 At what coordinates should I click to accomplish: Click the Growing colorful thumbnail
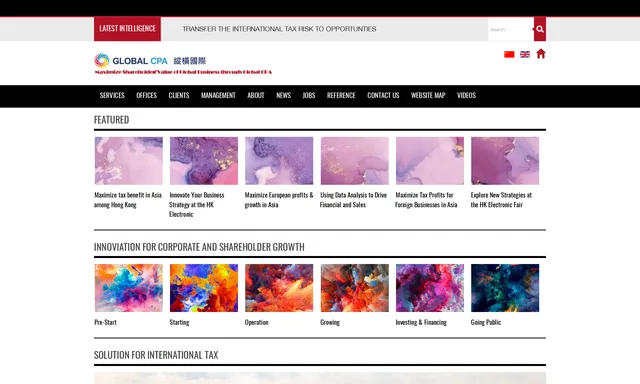[x=355, y=288]
